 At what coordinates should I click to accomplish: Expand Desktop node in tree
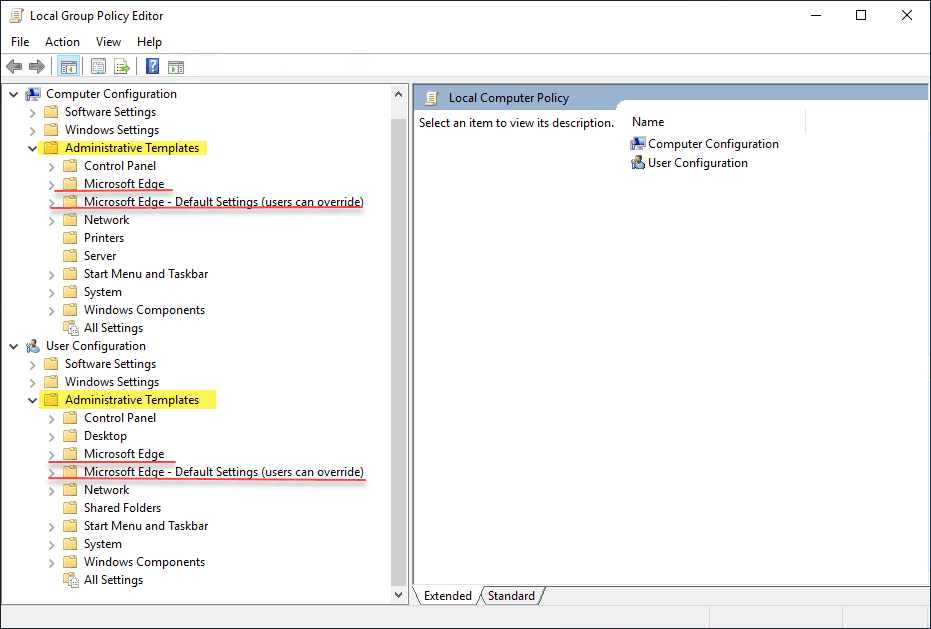(52, 437)
